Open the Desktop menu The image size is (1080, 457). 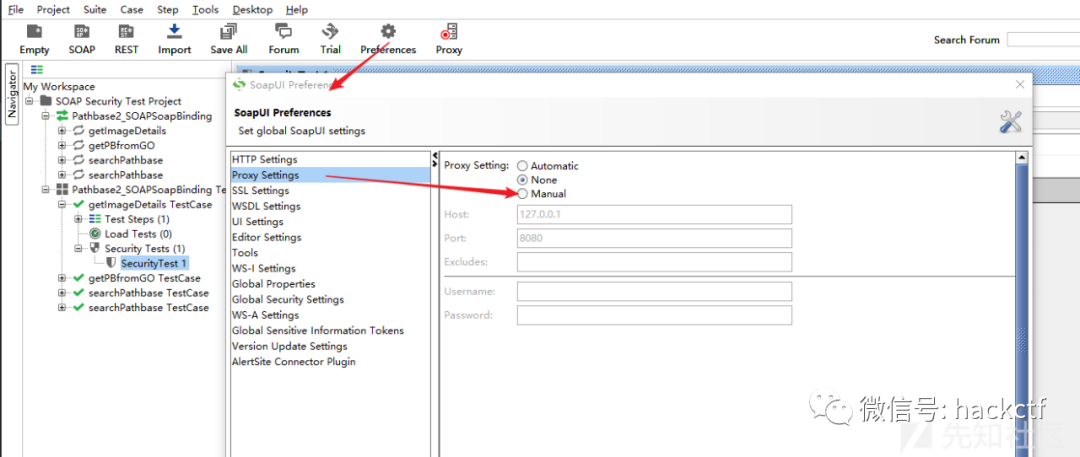252,10
